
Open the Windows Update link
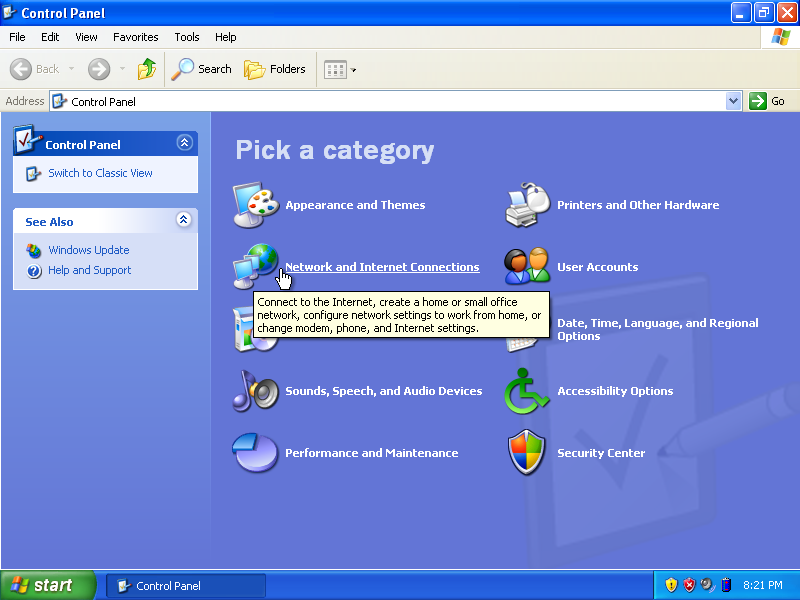(89, 250)
